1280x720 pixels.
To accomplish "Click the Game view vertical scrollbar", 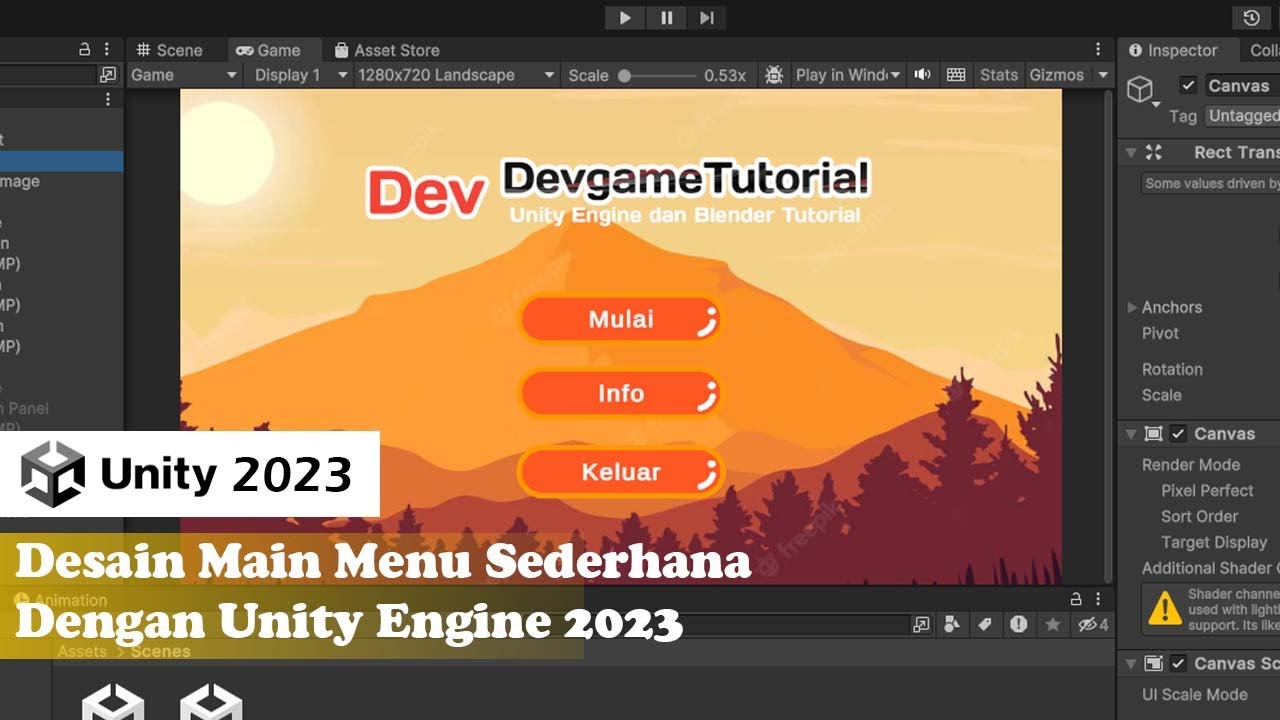I will pyautogui.click(x=1108, y=335).
